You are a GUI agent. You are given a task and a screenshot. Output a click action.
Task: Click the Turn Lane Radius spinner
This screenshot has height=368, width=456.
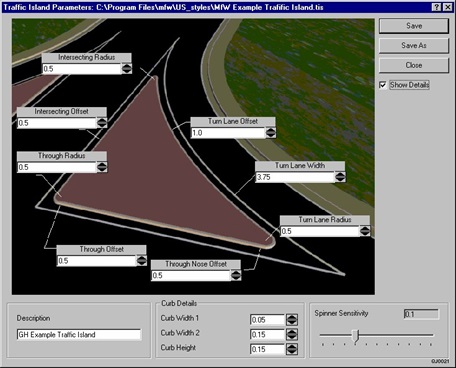pos(365,231)
